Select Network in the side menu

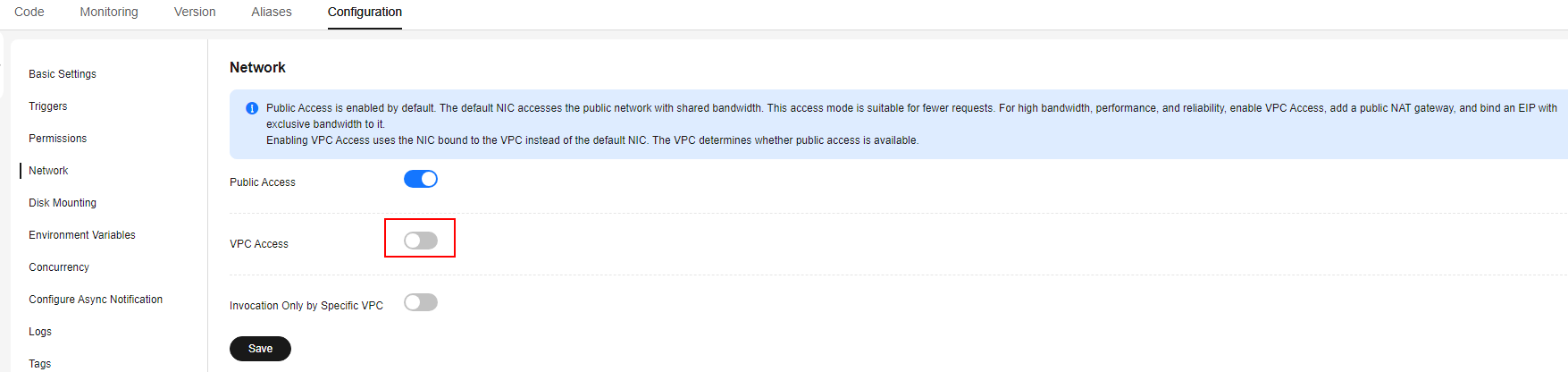tap(48, 171)
